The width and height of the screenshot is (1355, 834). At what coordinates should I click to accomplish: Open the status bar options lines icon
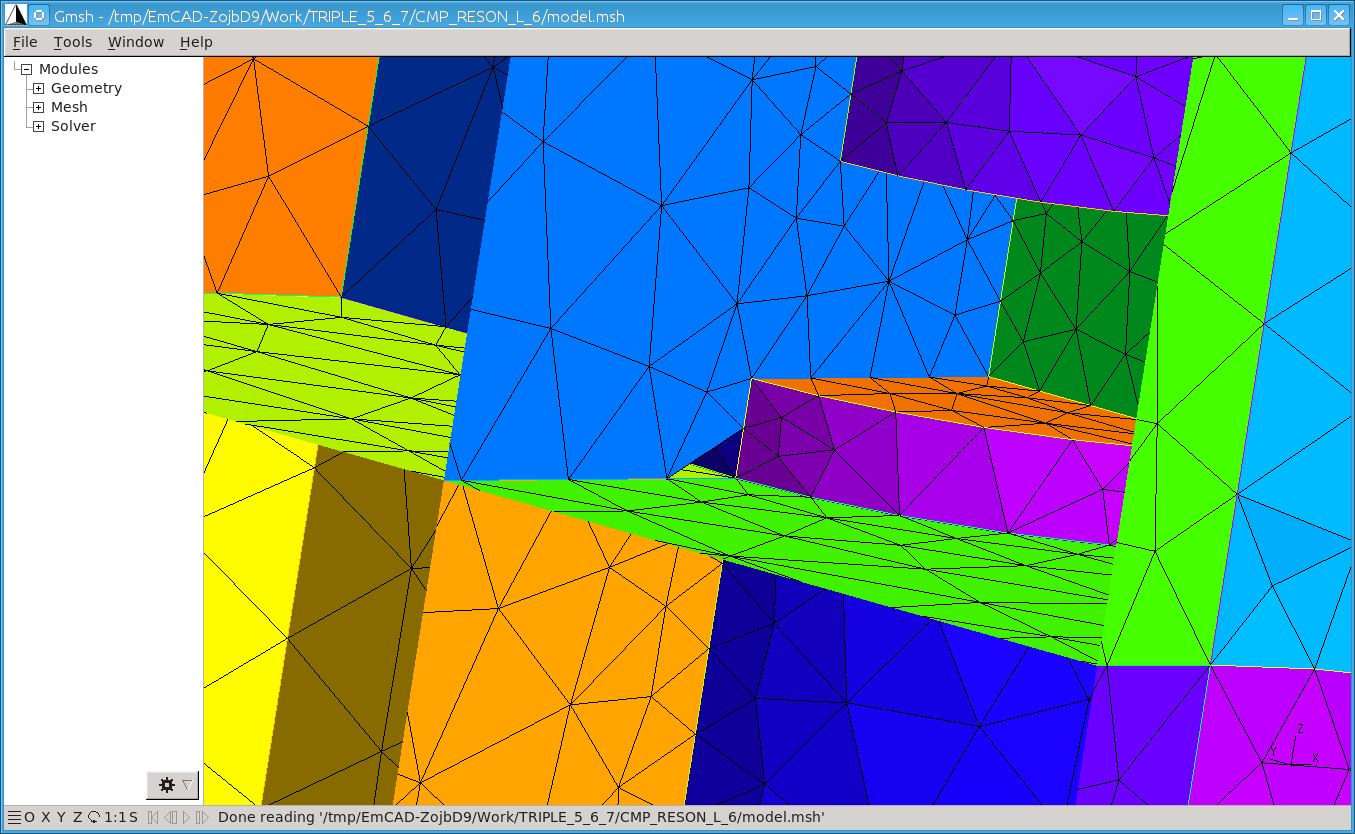[x=14, y=817]
